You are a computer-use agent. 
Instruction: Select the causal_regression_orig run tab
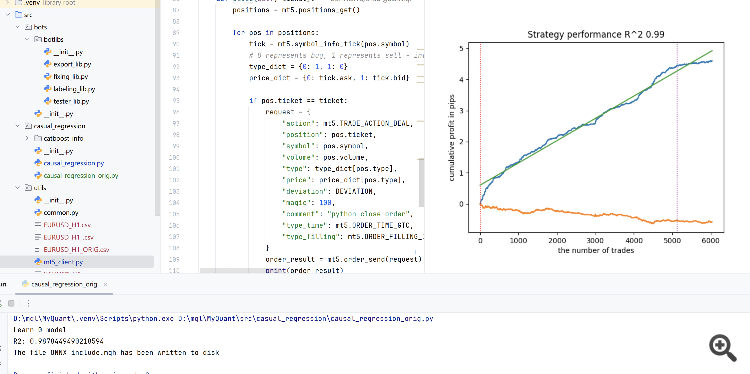pos(60,284)
